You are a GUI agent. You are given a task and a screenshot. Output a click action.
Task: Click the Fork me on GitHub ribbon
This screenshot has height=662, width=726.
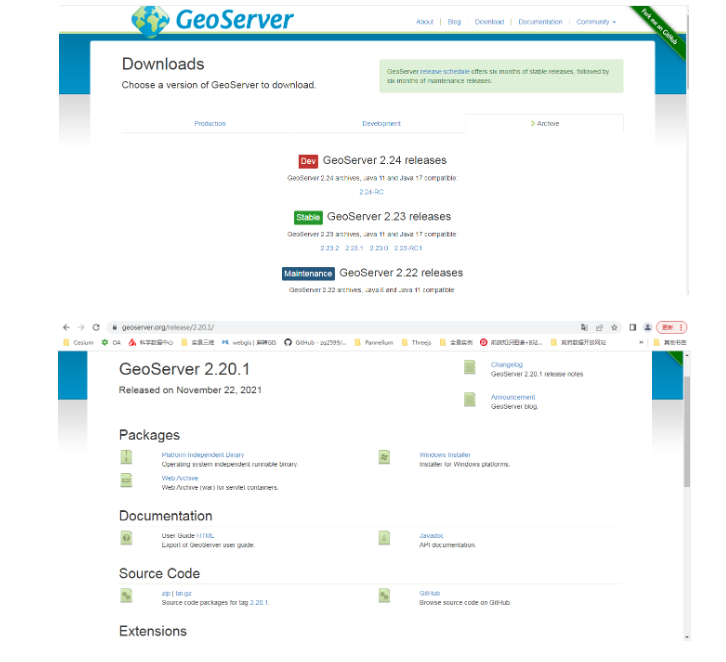point(659,27)
